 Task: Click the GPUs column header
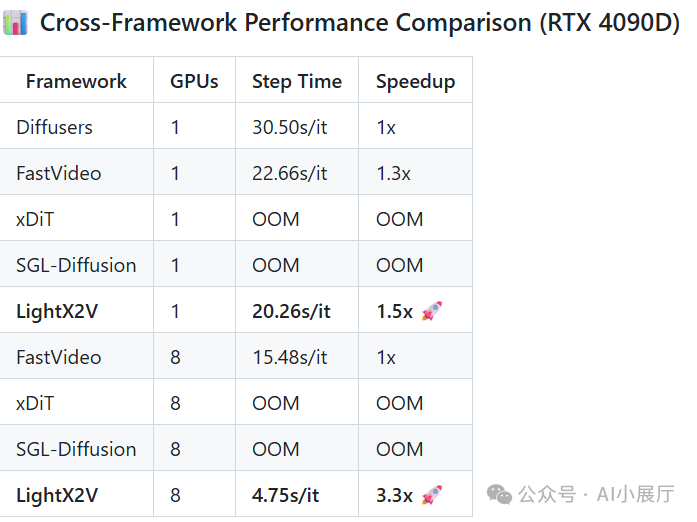194,82
